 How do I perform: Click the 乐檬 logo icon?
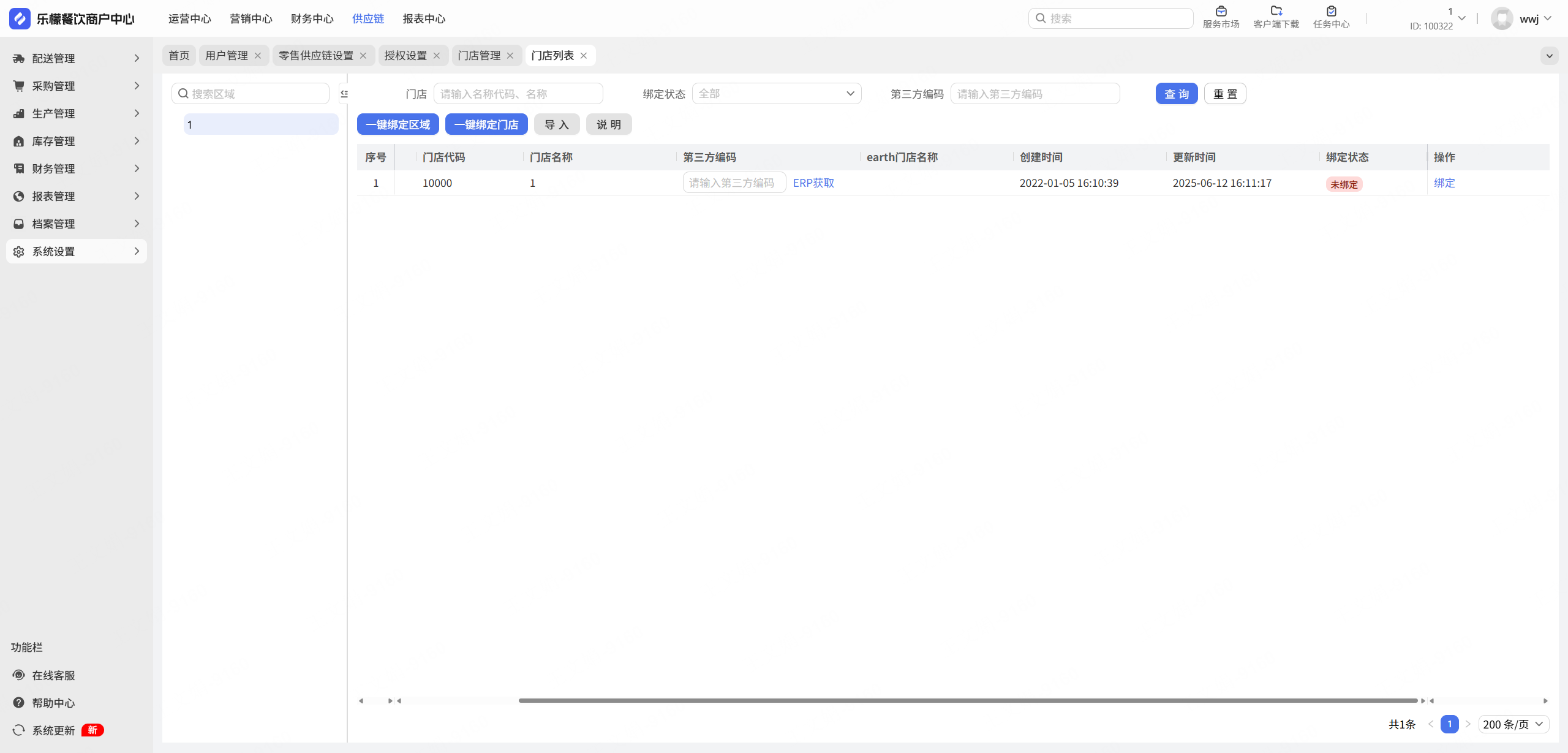click(x=20, y=18)
